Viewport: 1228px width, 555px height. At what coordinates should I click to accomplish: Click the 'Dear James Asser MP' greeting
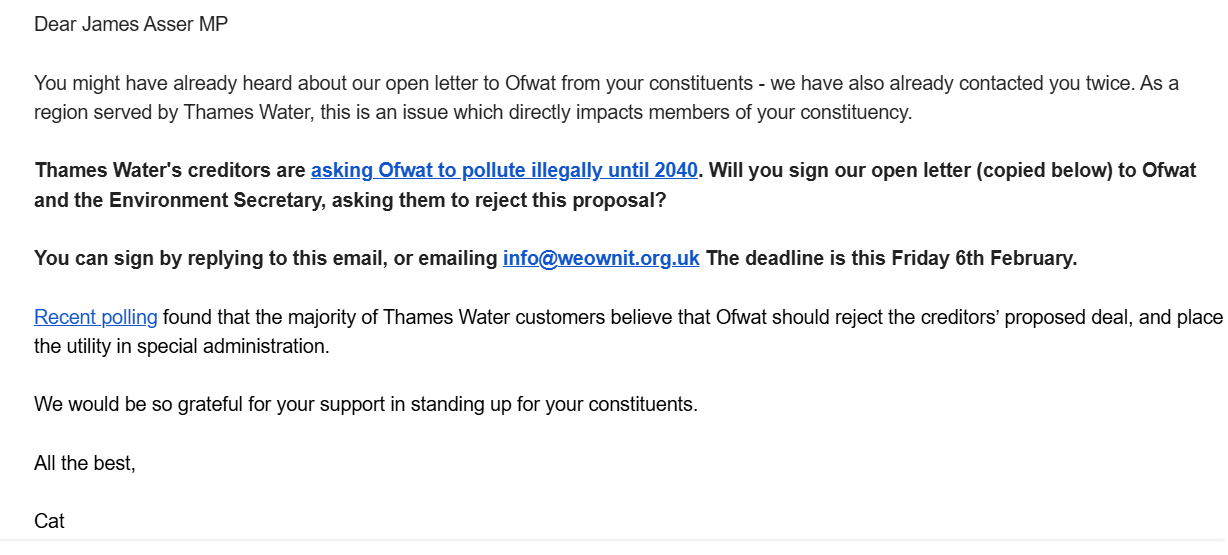pyautogui.click(x=131, y=24)
